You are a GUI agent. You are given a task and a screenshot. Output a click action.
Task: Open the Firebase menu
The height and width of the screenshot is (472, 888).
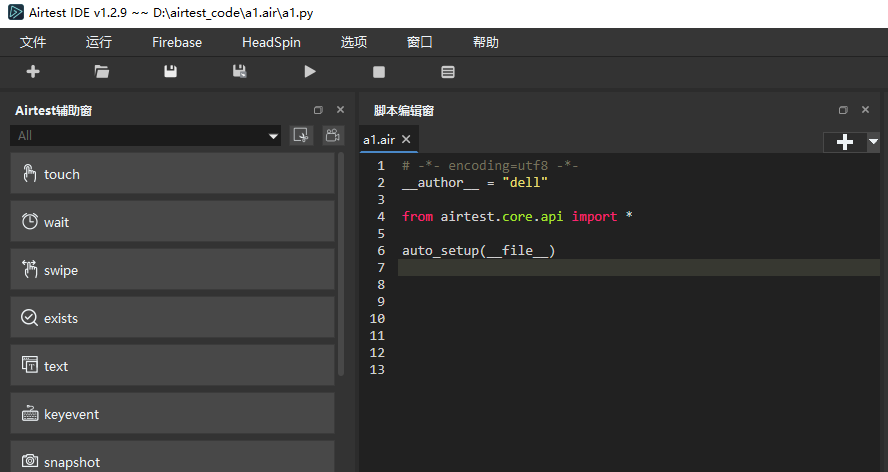coord(177,42)
